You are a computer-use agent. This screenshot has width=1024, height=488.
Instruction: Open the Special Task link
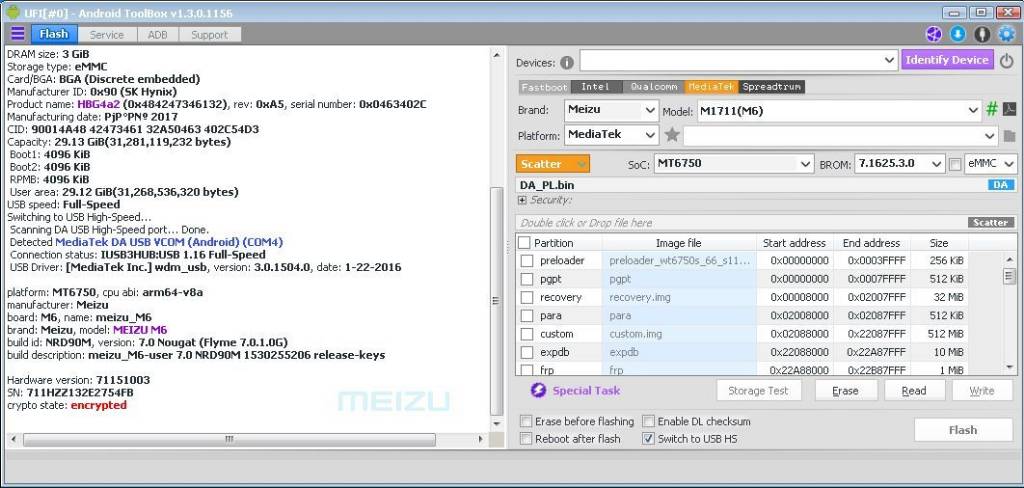tap(586, 391)
